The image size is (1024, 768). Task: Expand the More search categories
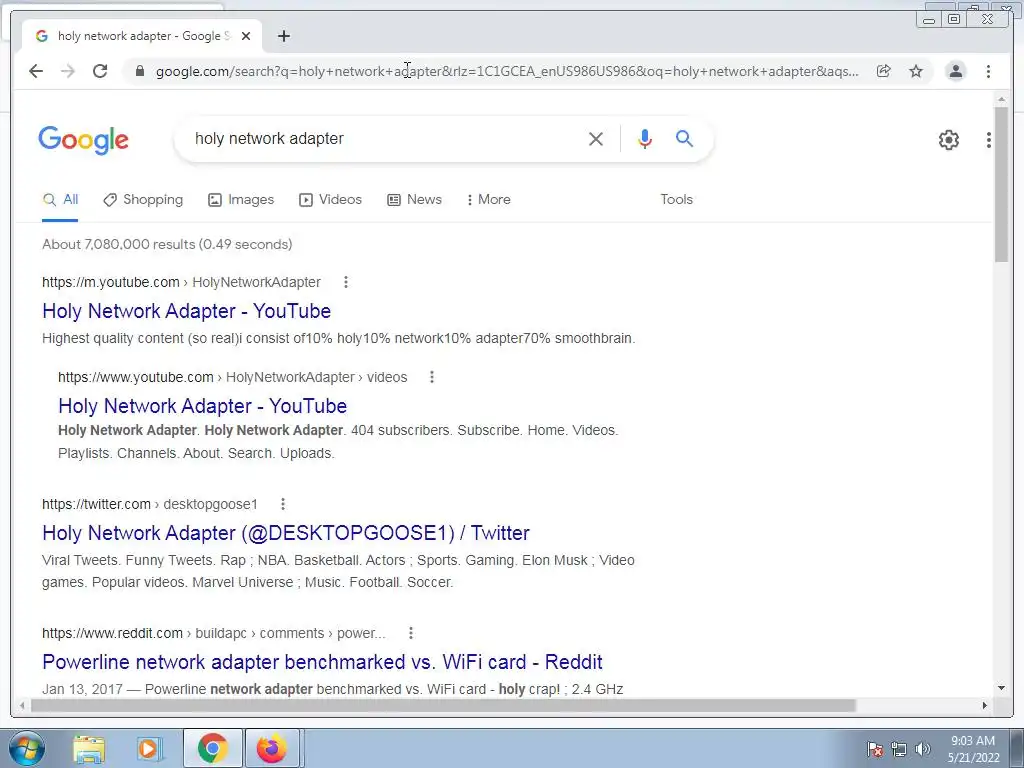(488, 200)
